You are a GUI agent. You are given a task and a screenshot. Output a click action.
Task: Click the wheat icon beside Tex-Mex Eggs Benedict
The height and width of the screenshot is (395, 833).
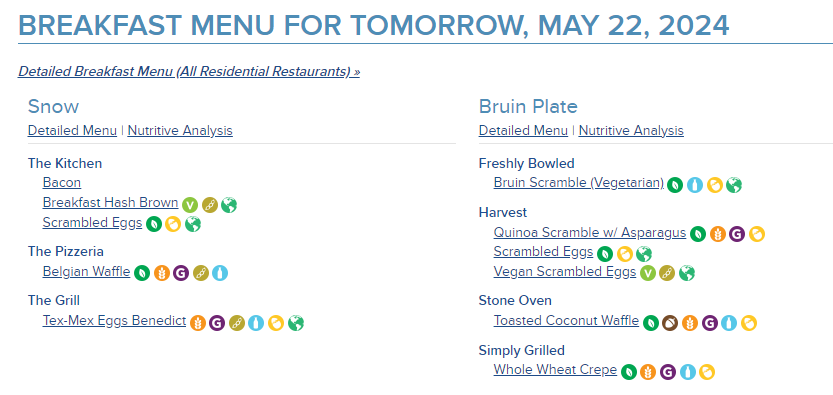(x=198, y=323)
